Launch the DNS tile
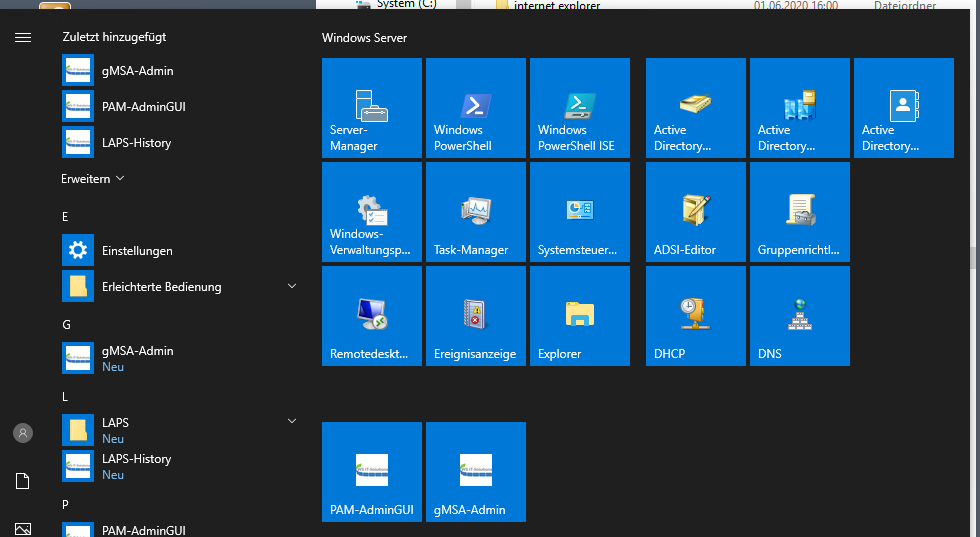Image resolution: width=980 pixels, height=537 pixels. (x=799, y=316)
